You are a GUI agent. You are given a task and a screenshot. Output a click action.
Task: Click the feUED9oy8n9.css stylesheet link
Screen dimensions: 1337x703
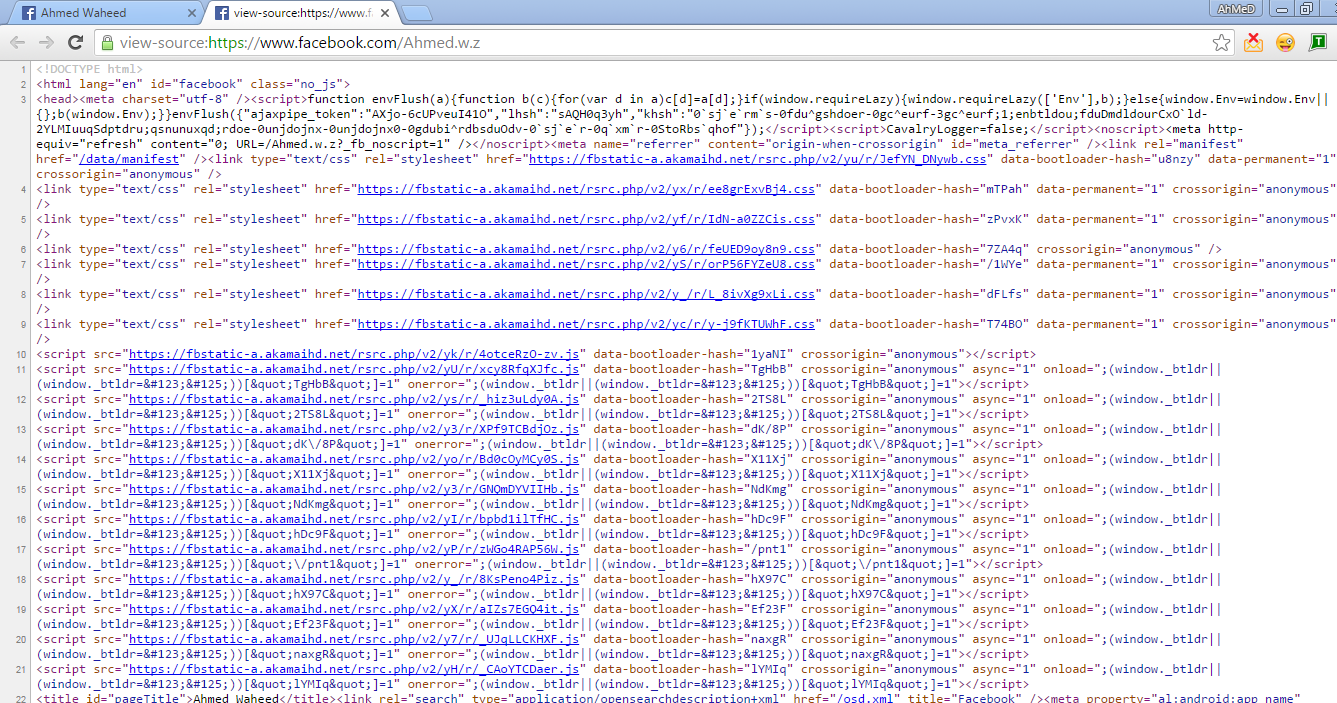point(586,249)
